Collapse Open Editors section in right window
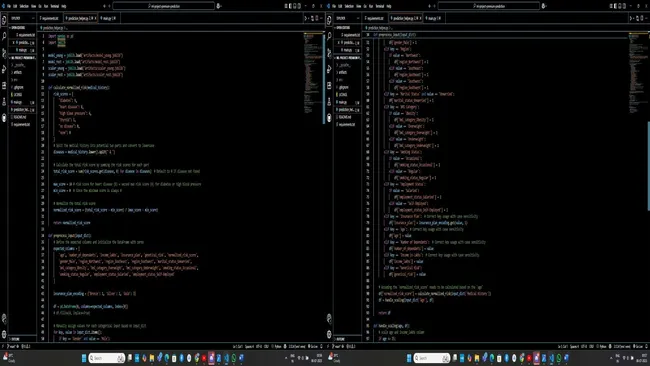 pyautogui.click(x=347, y=27)
